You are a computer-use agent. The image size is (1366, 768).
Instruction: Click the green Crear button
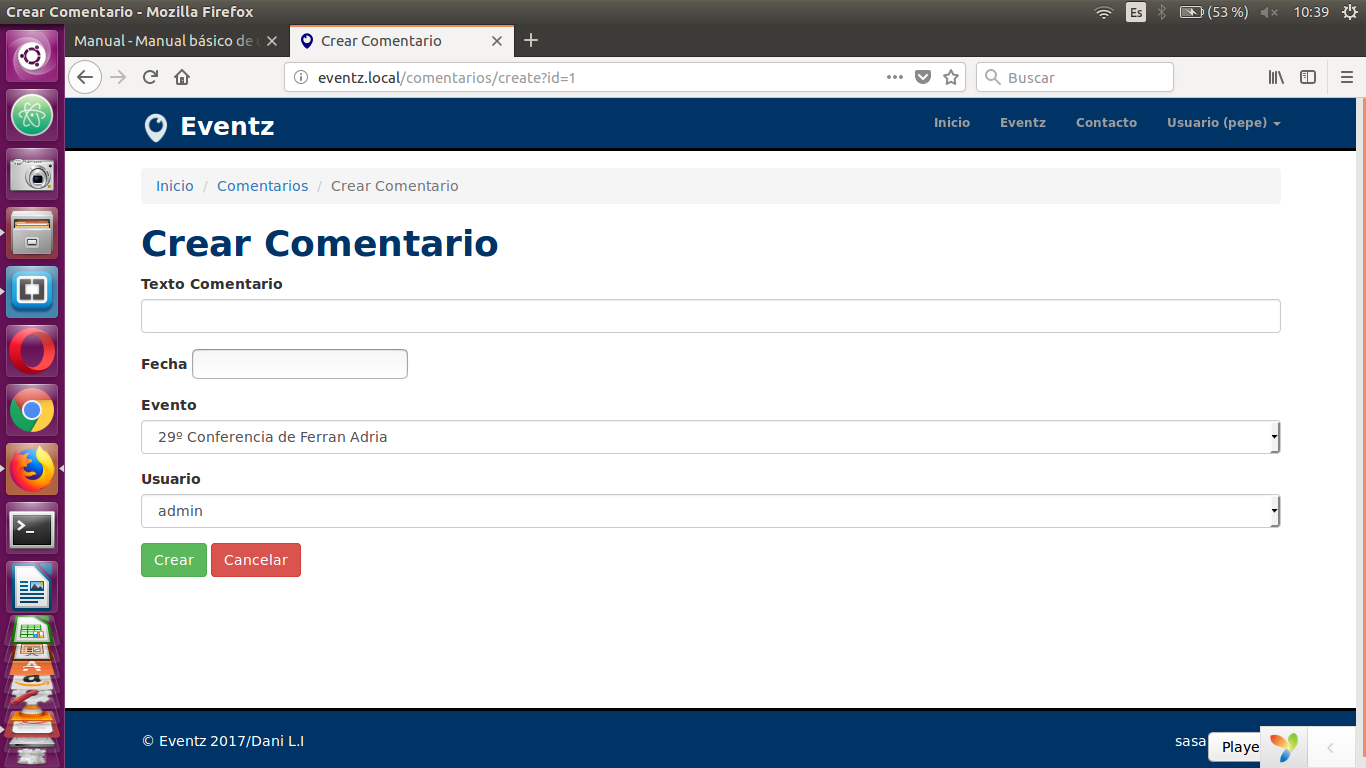[x=174, y=560]
